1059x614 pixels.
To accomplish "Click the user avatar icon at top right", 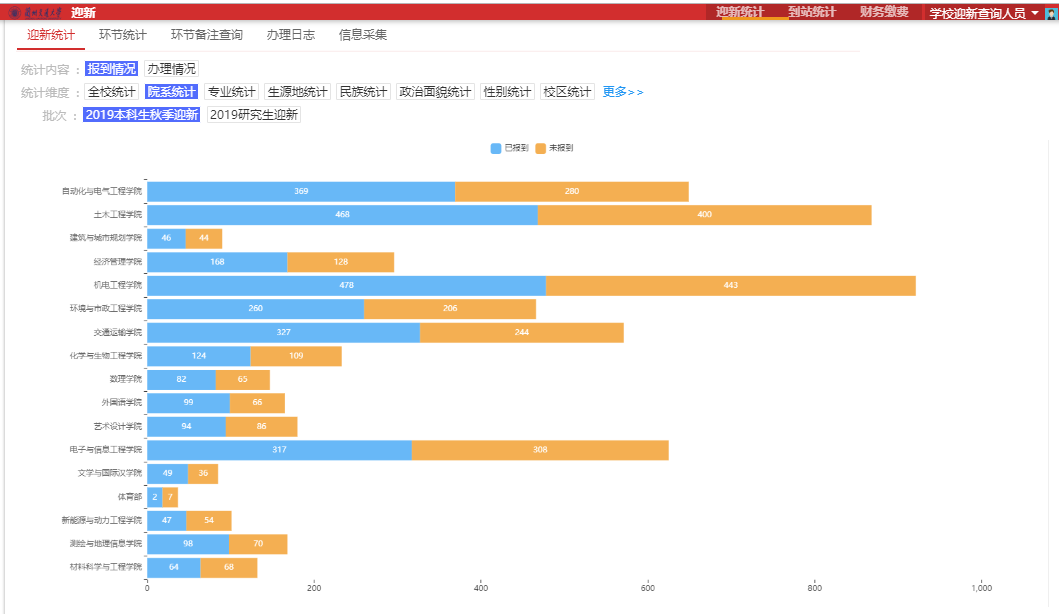I will (x=1051, y=13).
